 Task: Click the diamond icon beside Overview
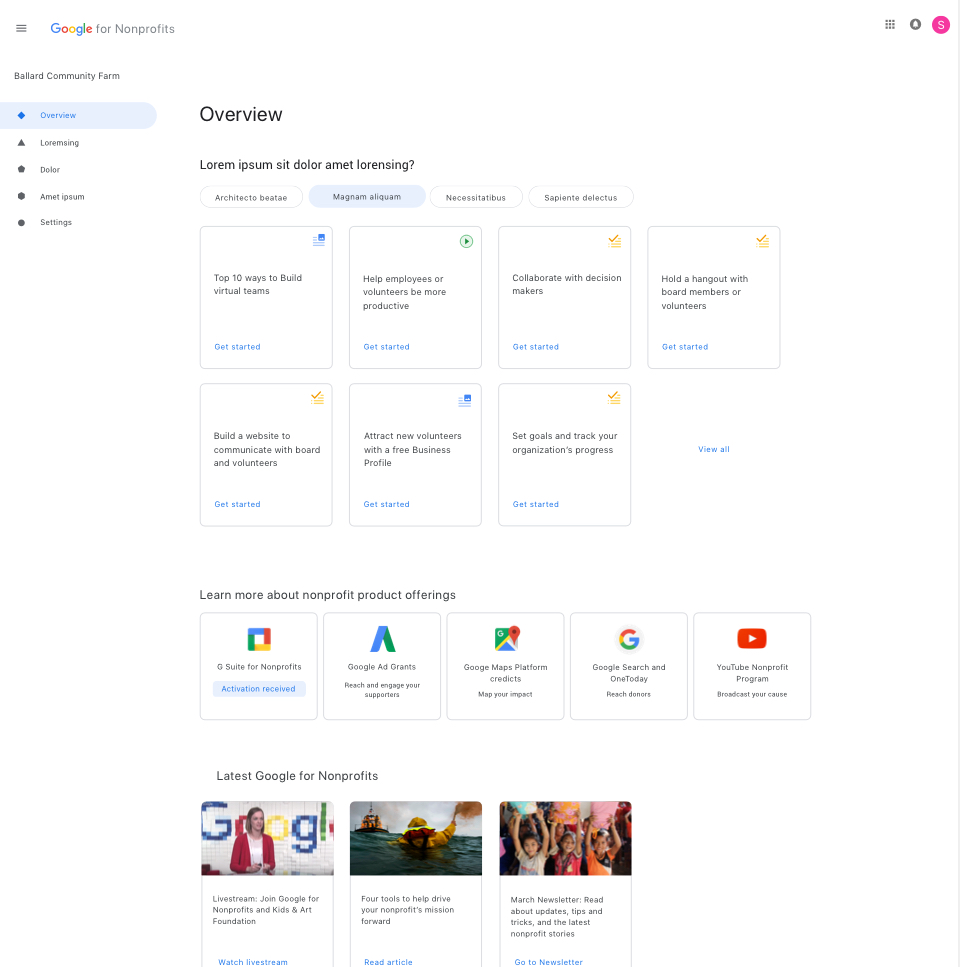22,115
